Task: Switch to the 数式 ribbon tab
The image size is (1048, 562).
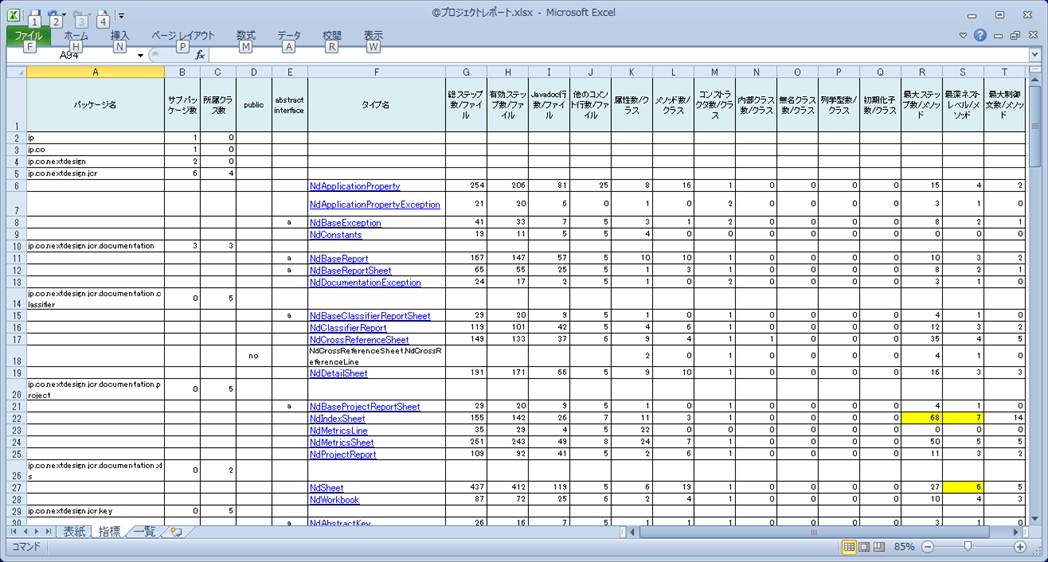Action: (x=245, y=35)
